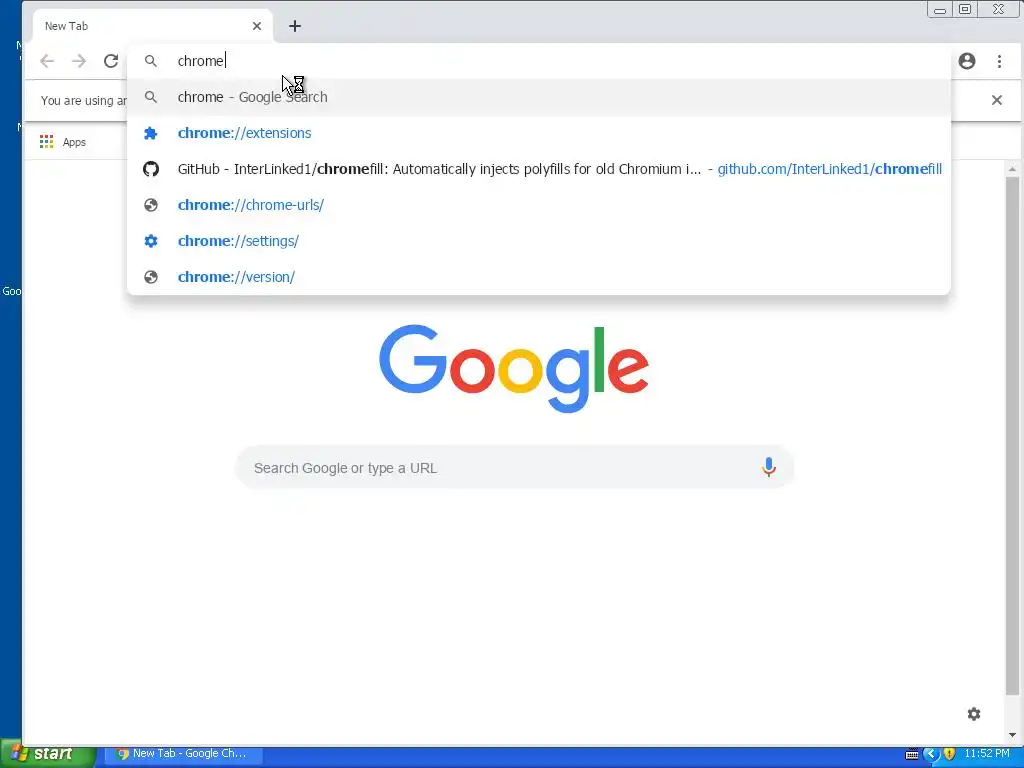The image size is (1024, 768).
Task: Open chrome://version/ suggestion
Action: [539, 277]
